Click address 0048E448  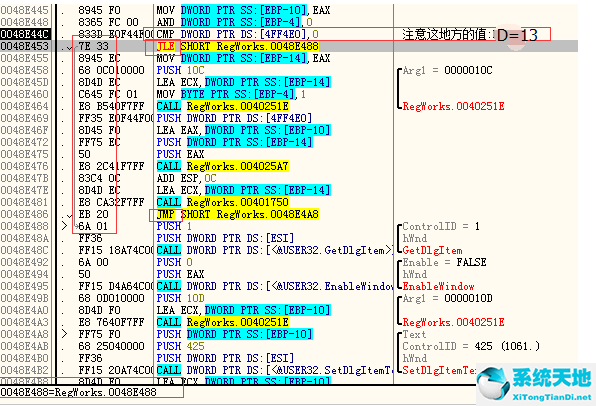coord(25,22)
